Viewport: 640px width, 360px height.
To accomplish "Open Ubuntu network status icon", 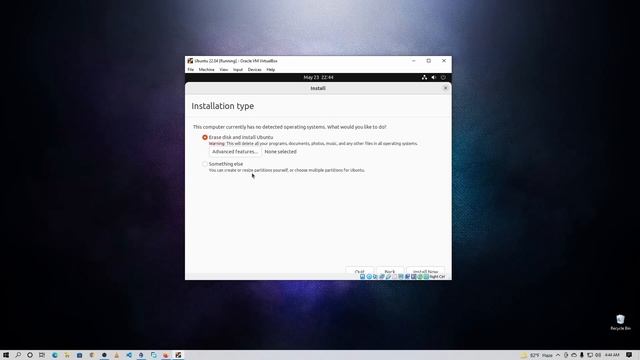I will click(424, 78).
